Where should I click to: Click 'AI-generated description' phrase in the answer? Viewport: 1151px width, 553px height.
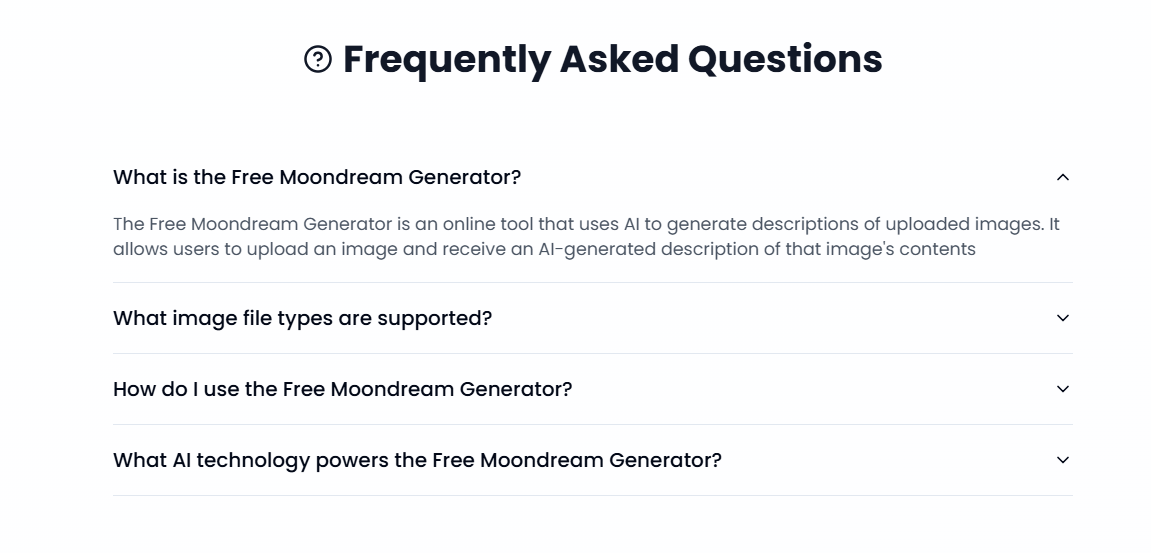[x=649, y=249]
